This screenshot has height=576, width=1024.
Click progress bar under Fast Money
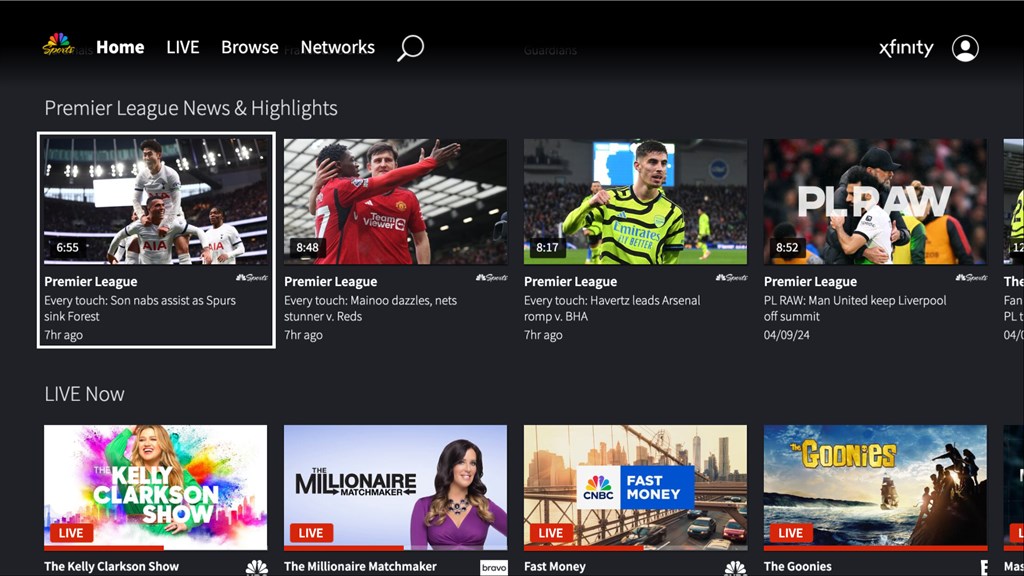pyautogui.click(x=635, y=548)
